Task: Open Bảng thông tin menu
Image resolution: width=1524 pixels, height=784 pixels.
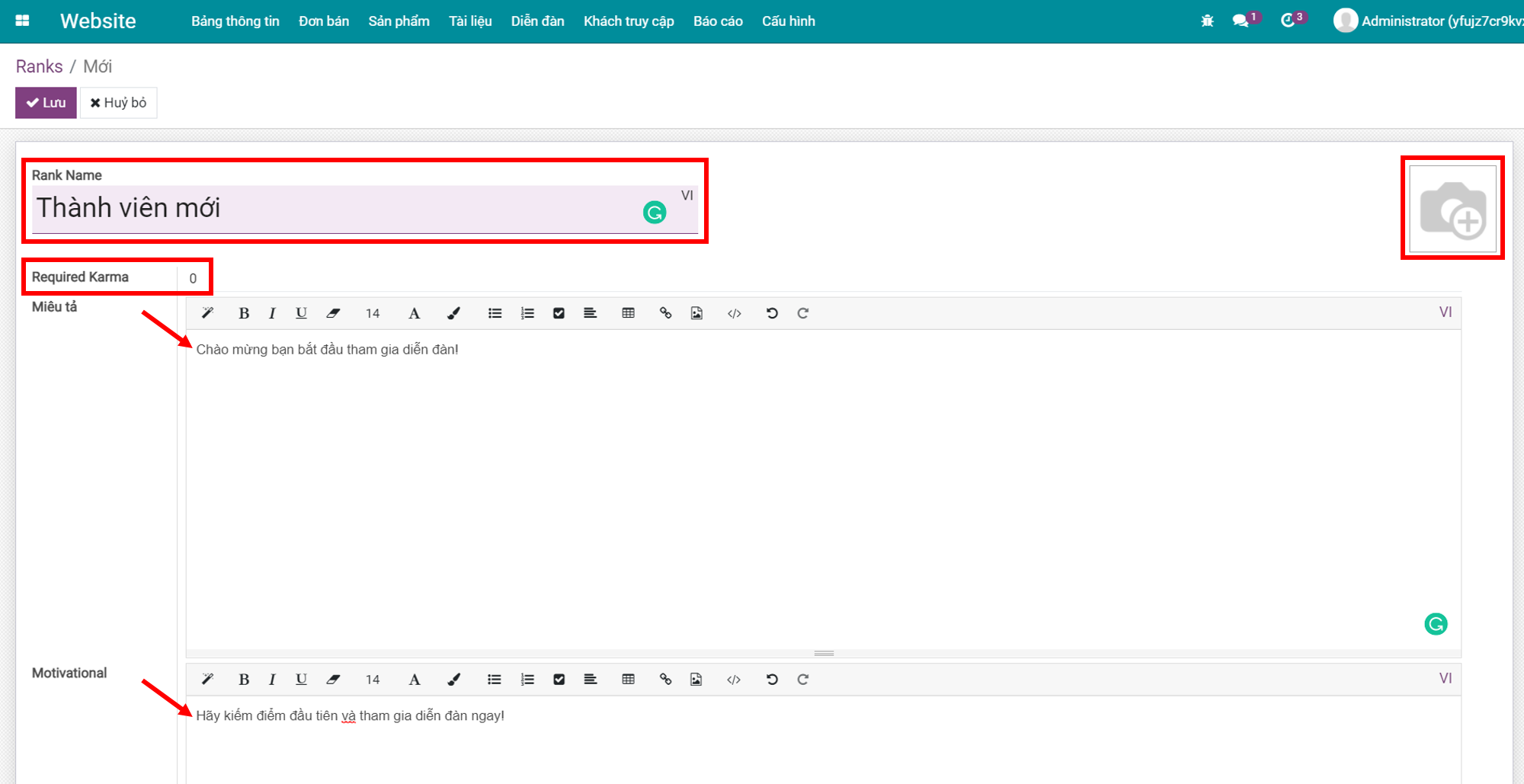Action: point(235,21)
